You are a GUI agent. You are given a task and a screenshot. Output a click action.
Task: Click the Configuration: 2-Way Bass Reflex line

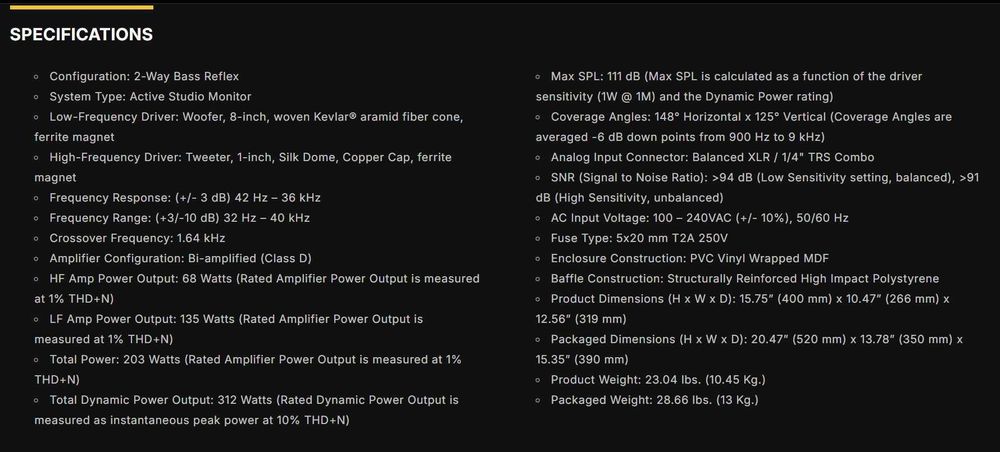point(144,76)
